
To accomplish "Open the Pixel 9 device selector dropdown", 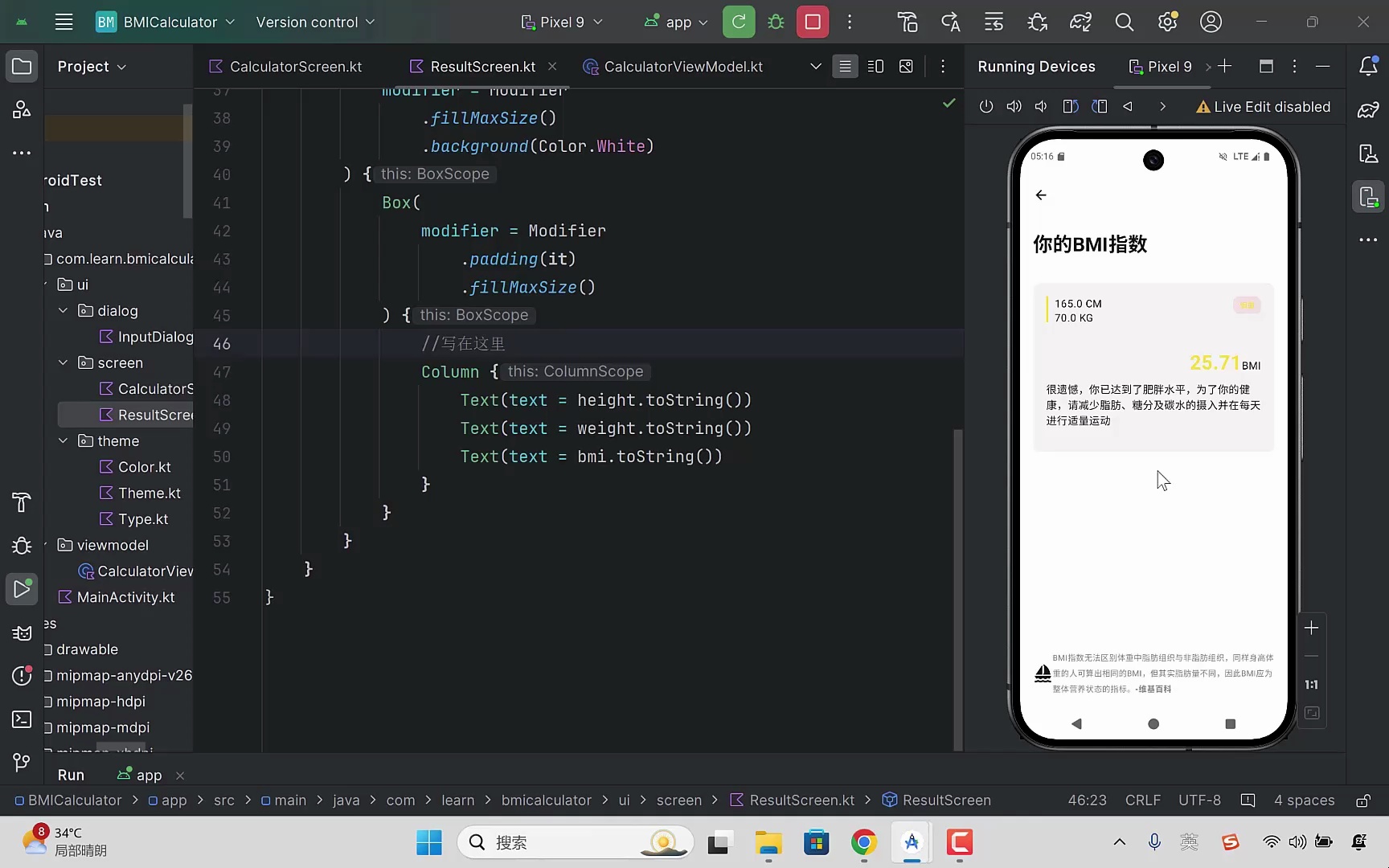I will (563, 22).
